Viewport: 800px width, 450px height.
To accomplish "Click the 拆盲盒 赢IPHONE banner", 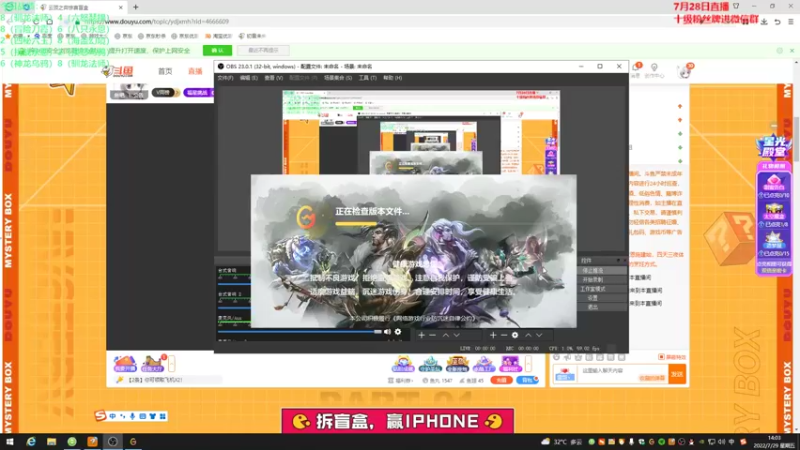I will point(397,421).
